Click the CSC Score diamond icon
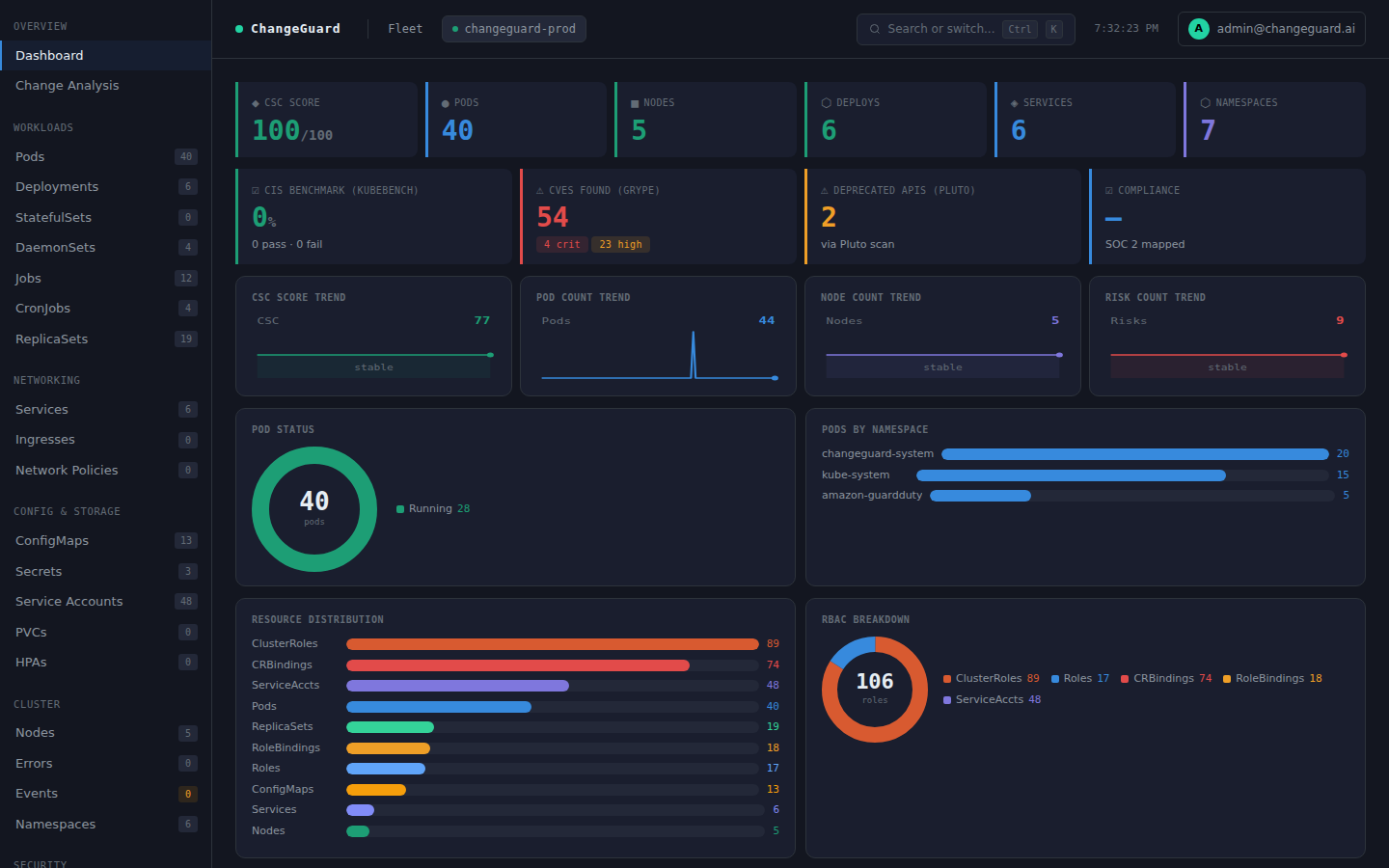The height and width of the screenshot is (868, 1389). pyautogui.click(x=256, y=103)
